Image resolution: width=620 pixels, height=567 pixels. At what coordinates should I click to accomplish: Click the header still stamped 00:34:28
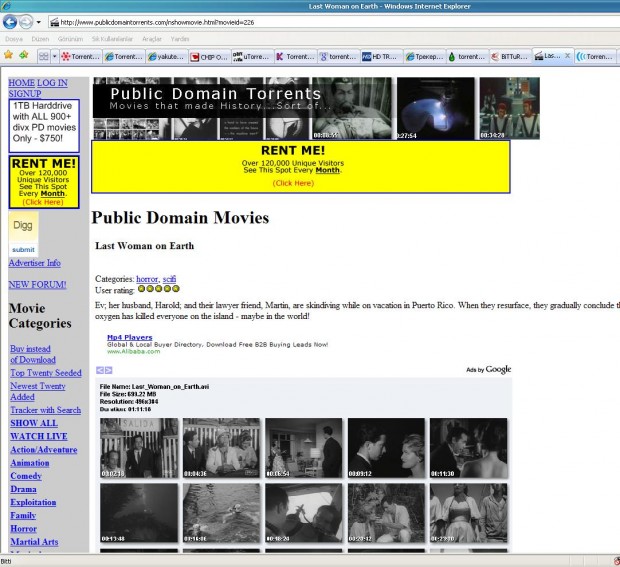[509, 108]
